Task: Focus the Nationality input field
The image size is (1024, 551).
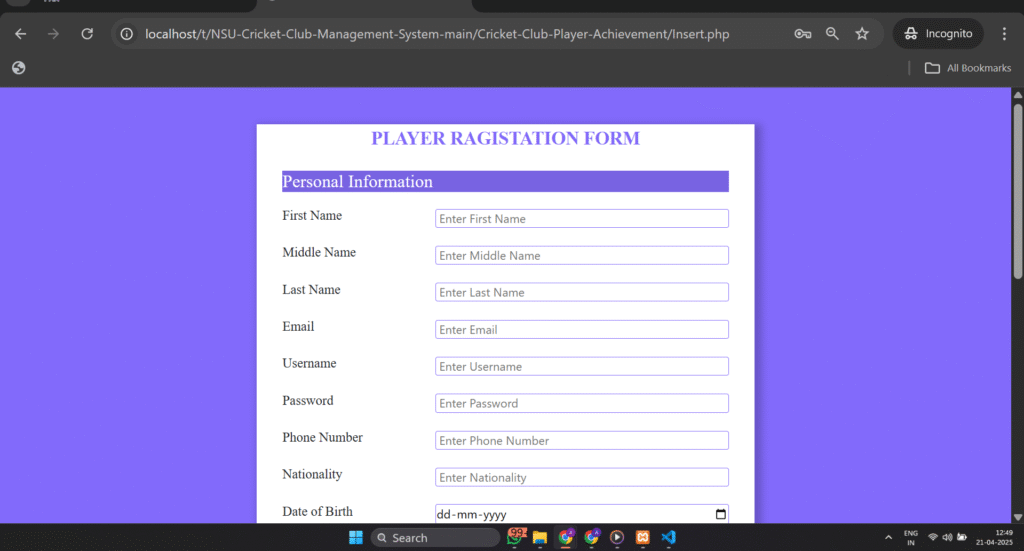Action: click(x=582, y=477)
